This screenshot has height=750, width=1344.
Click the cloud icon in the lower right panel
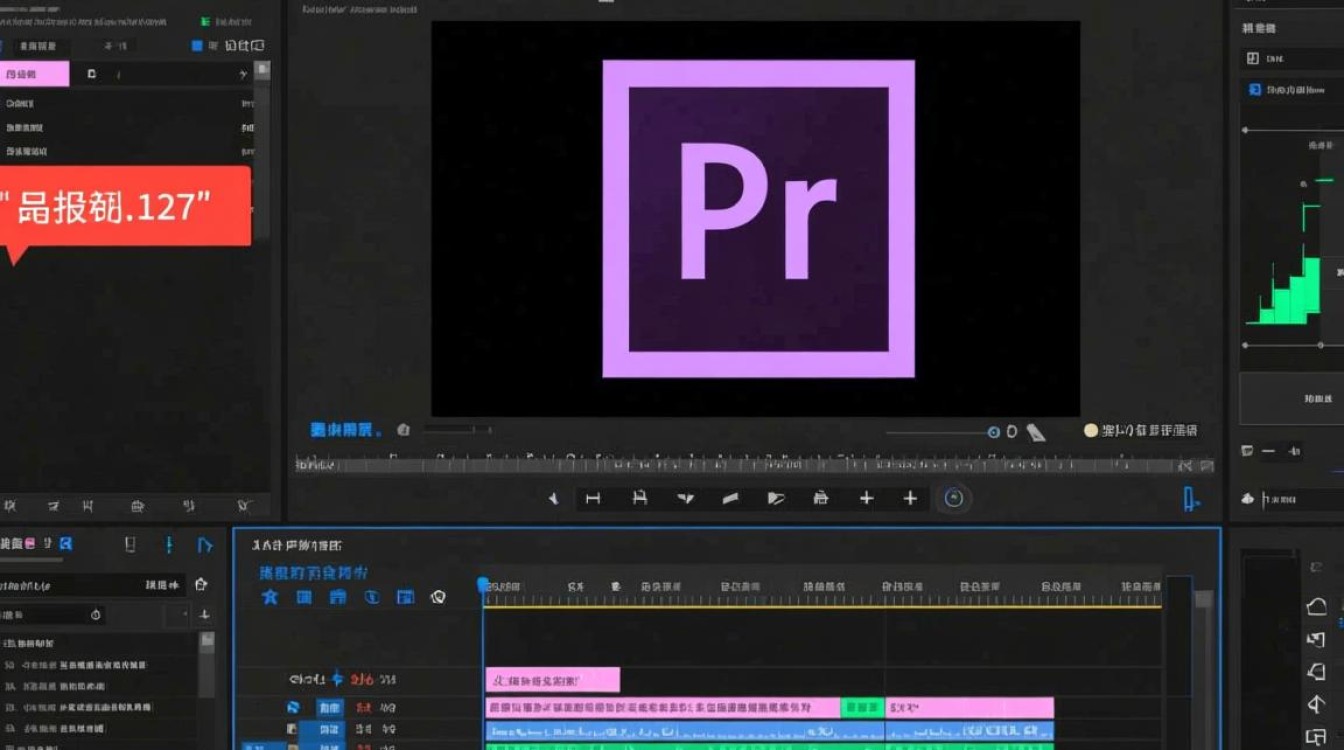(x=1248, y=498)
